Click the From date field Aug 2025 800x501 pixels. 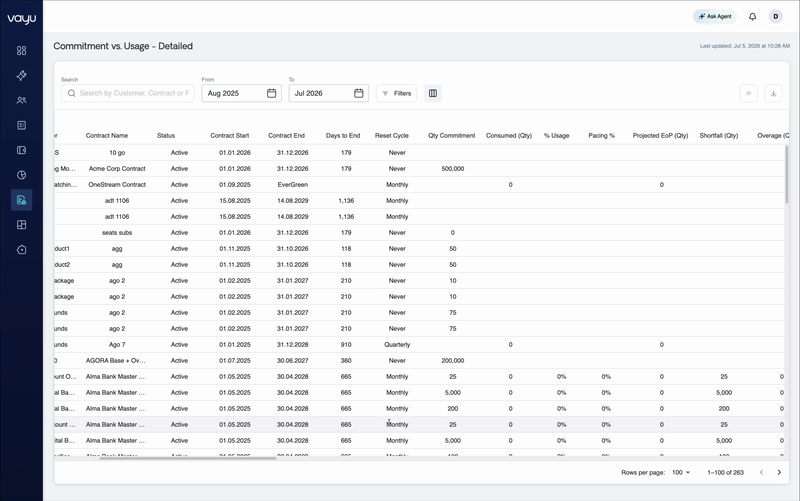click(241, 93)
